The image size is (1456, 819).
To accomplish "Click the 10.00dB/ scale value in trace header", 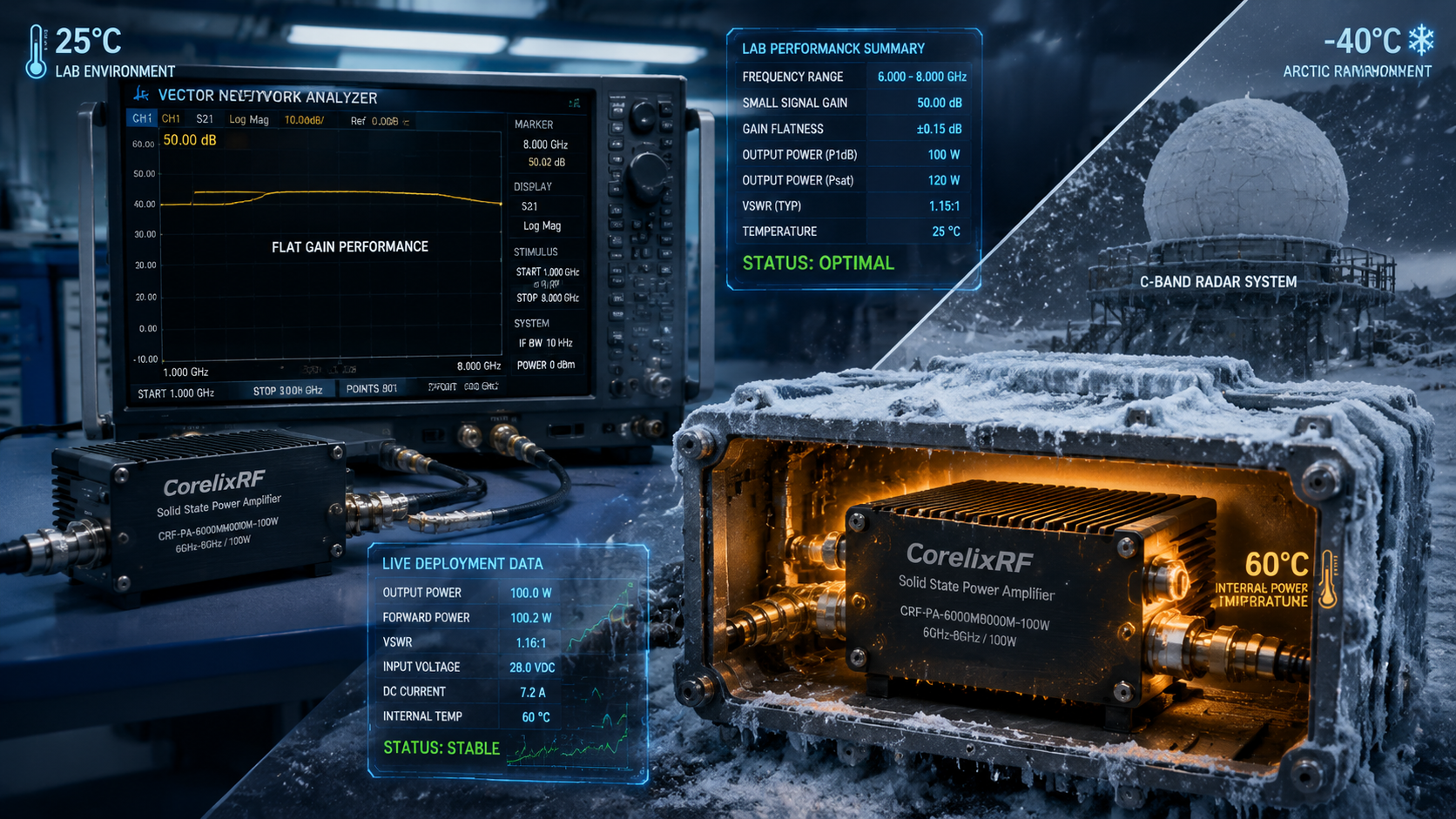I will click(304, 120).
